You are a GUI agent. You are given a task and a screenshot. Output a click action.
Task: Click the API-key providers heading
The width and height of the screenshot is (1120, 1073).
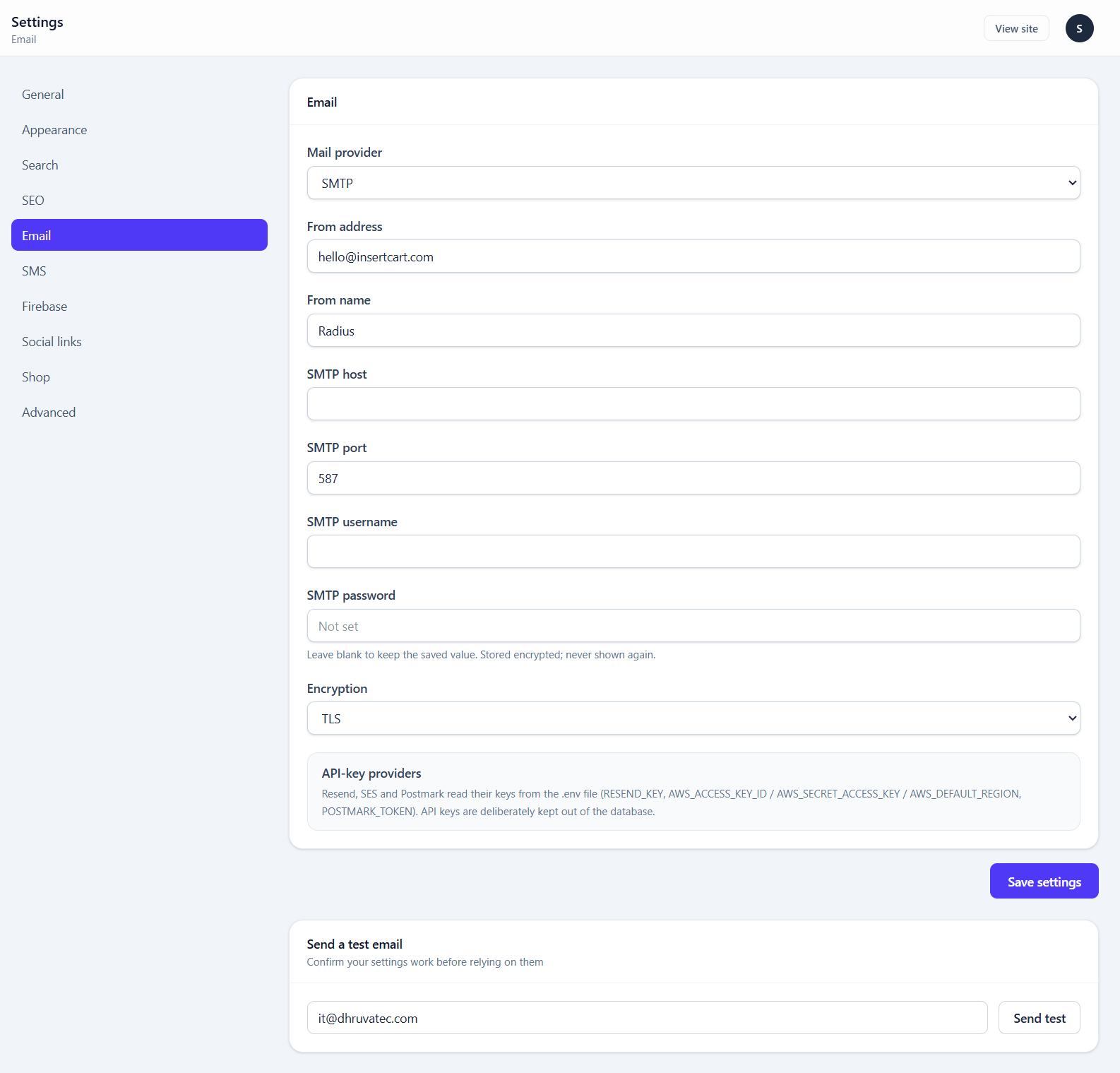(371, 773)
